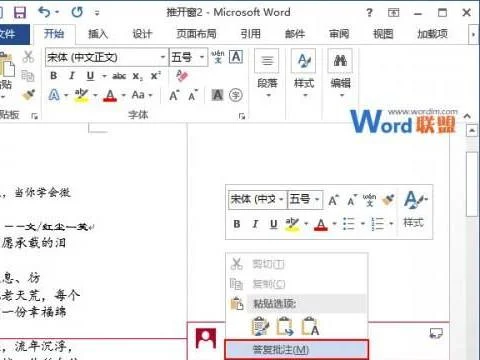480x360 pixels.
Task: Go to the 页面布局 tab
Action: point(196,34)
